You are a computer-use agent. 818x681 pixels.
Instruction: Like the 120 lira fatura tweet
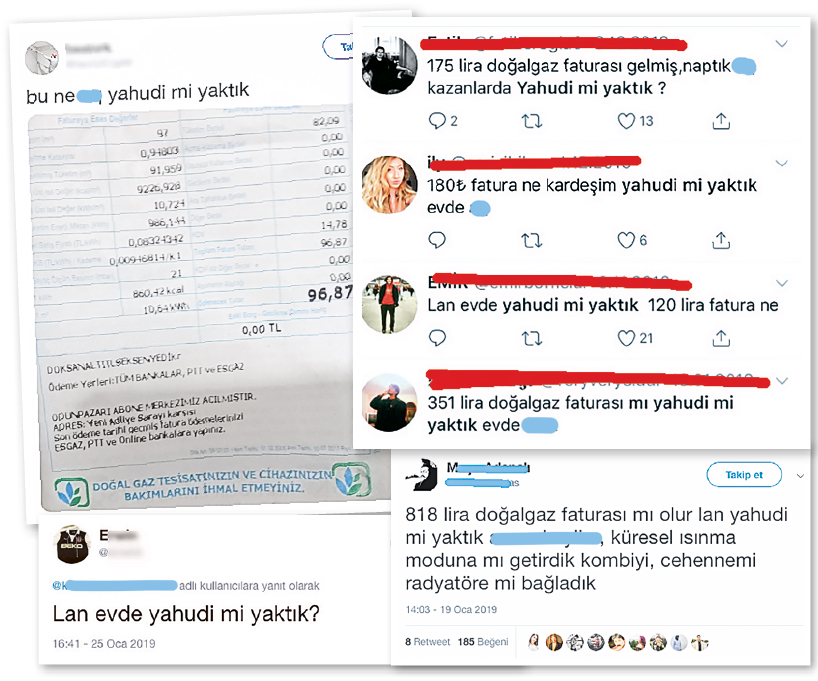[625, 338]
